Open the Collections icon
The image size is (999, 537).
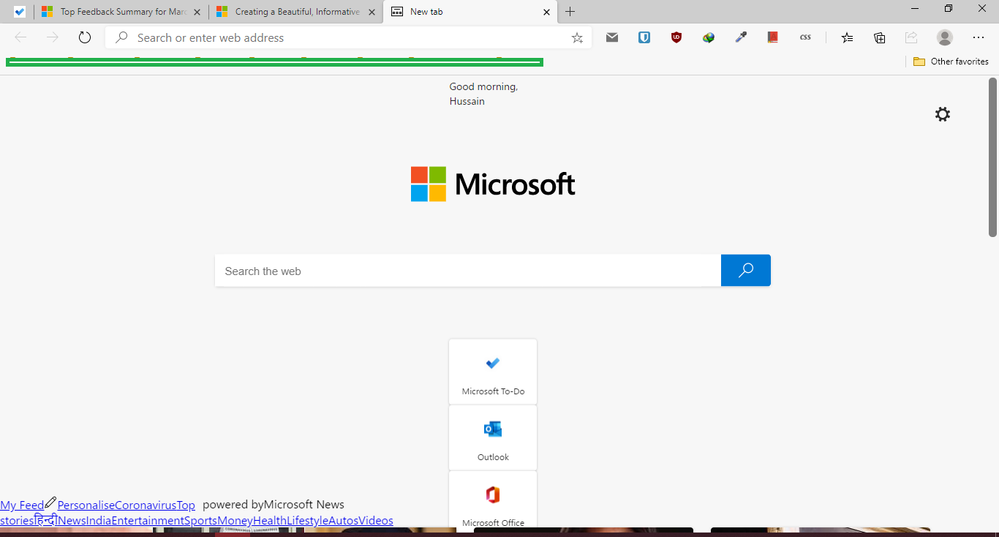[879, 38]
